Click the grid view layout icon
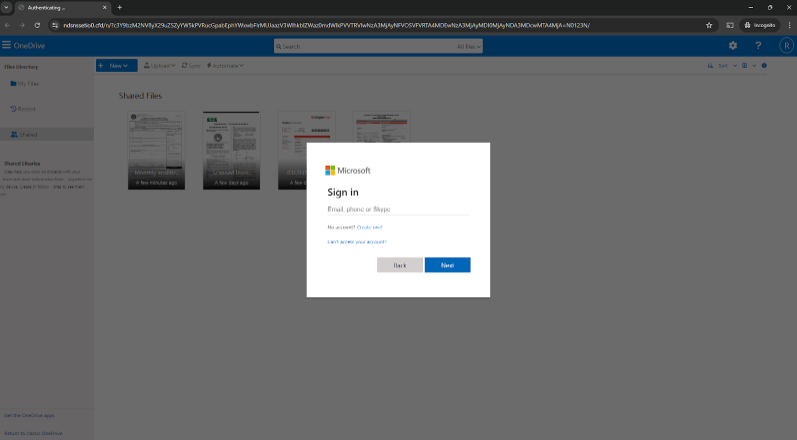Image resolution: width=797 pixels, height=440 pixels. [744, 66]
